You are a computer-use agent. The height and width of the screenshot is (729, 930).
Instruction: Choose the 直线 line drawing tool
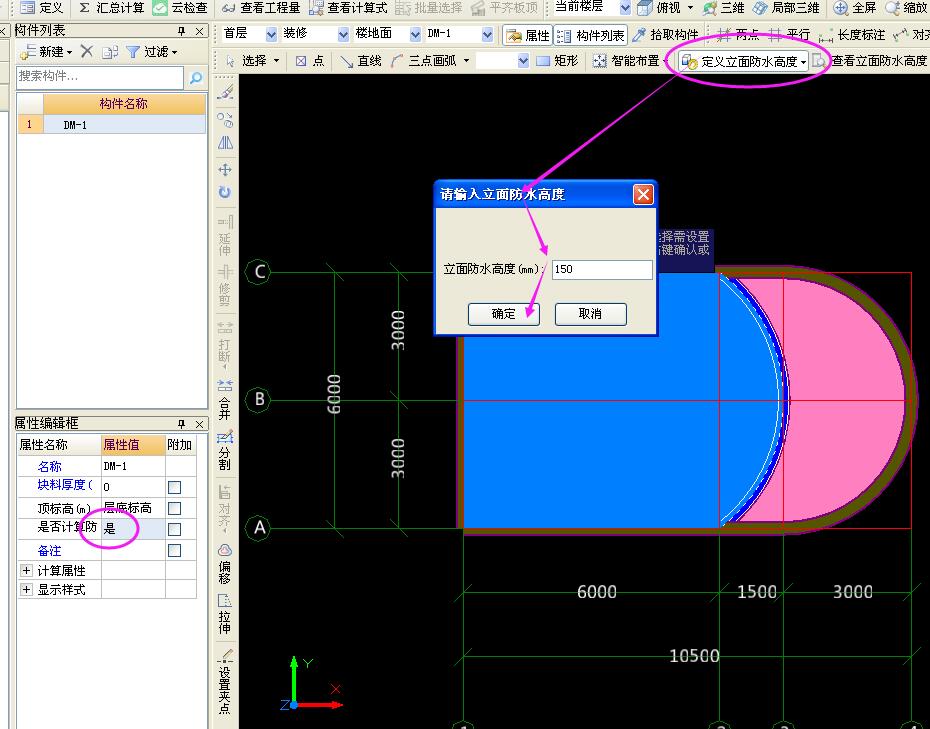(361, 61)
